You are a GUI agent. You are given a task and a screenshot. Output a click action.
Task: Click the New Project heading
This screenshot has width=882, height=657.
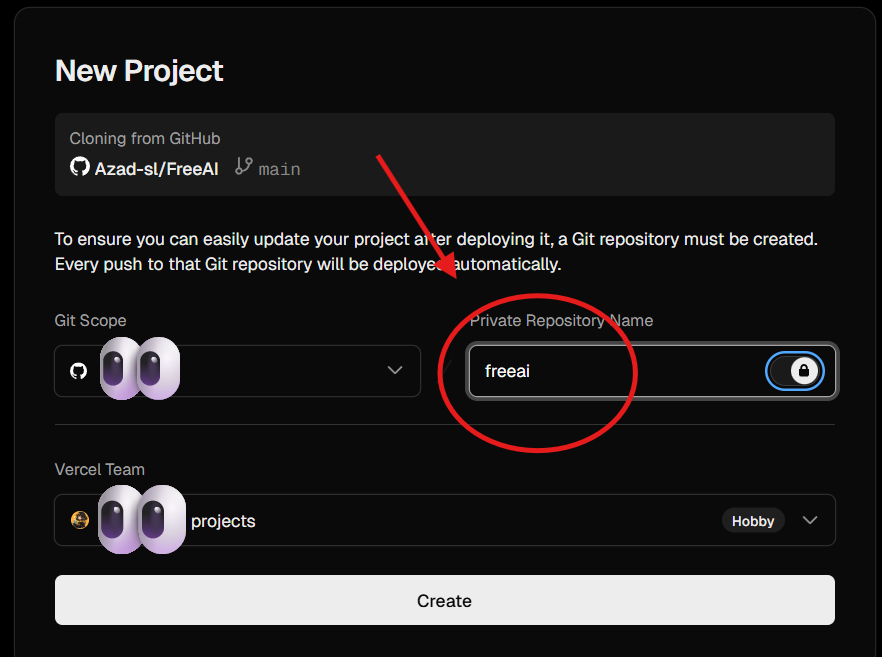[139, 71]
